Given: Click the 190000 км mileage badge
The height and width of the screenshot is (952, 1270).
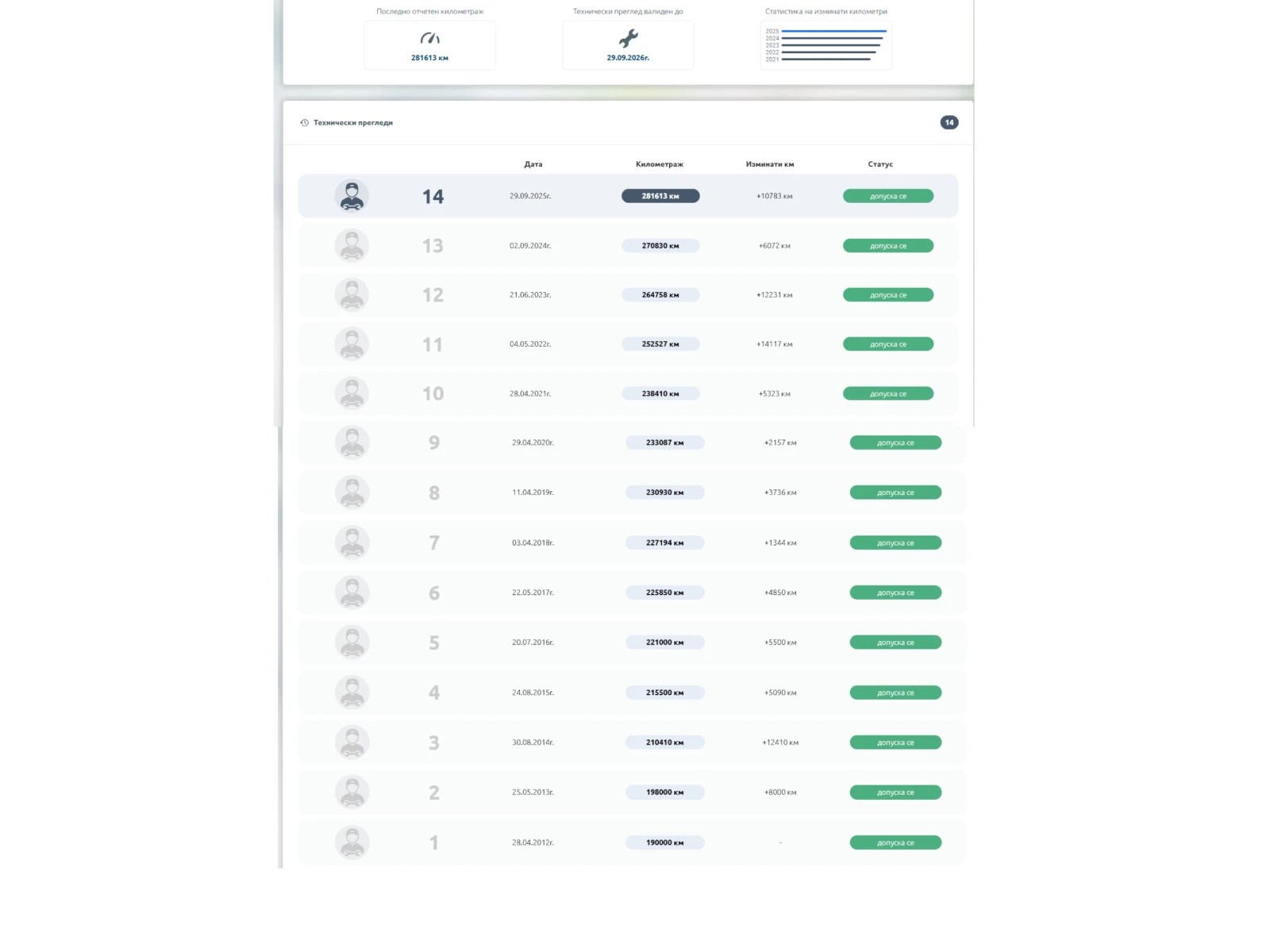Looking at the screenshot, I should (664, 843).
